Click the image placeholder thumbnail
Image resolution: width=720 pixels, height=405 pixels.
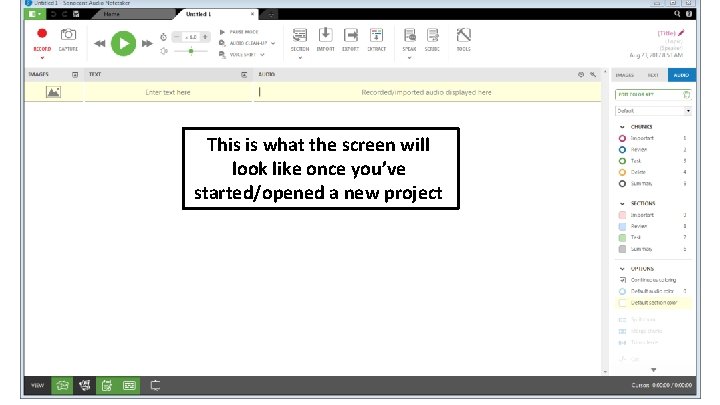(53, 92)
